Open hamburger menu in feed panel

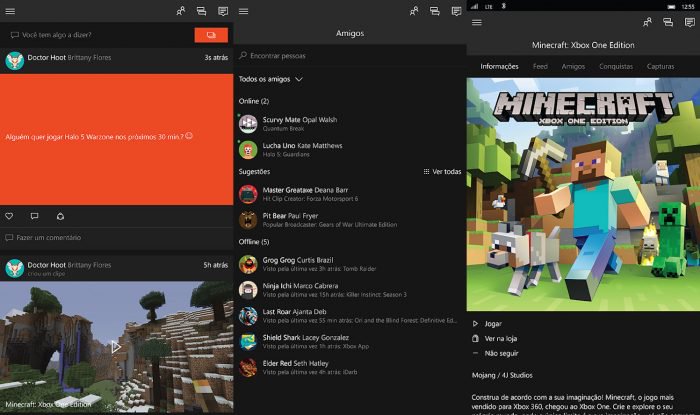[x=10, y=12]
